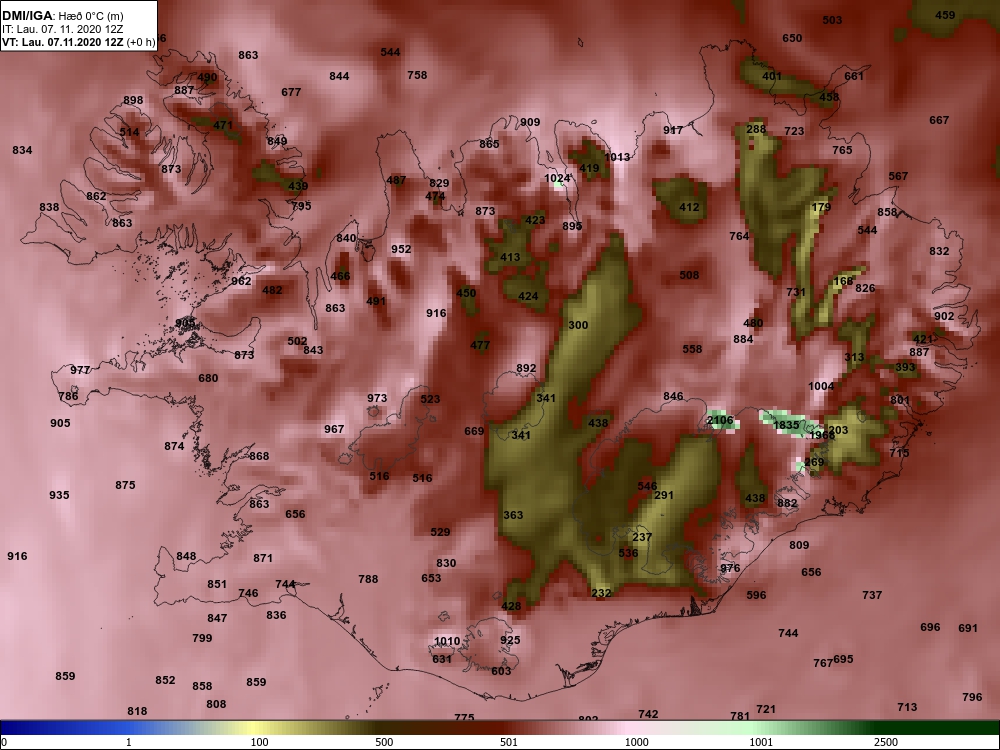Click the map value '529'
1000x750 pixels.
point(440,531)
